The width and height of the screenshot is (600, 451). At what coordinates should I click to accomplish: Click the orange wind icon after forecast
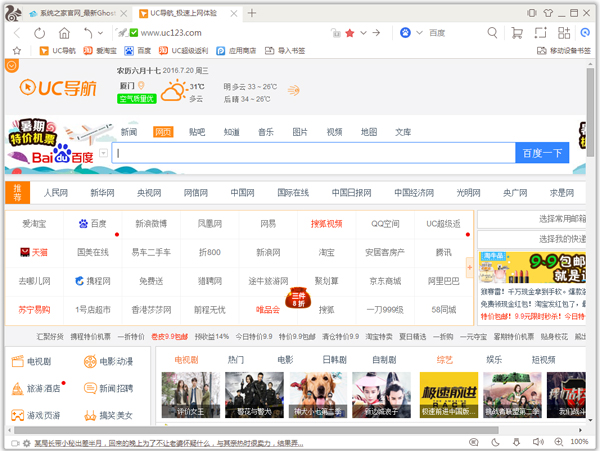(x=294, y=91)
